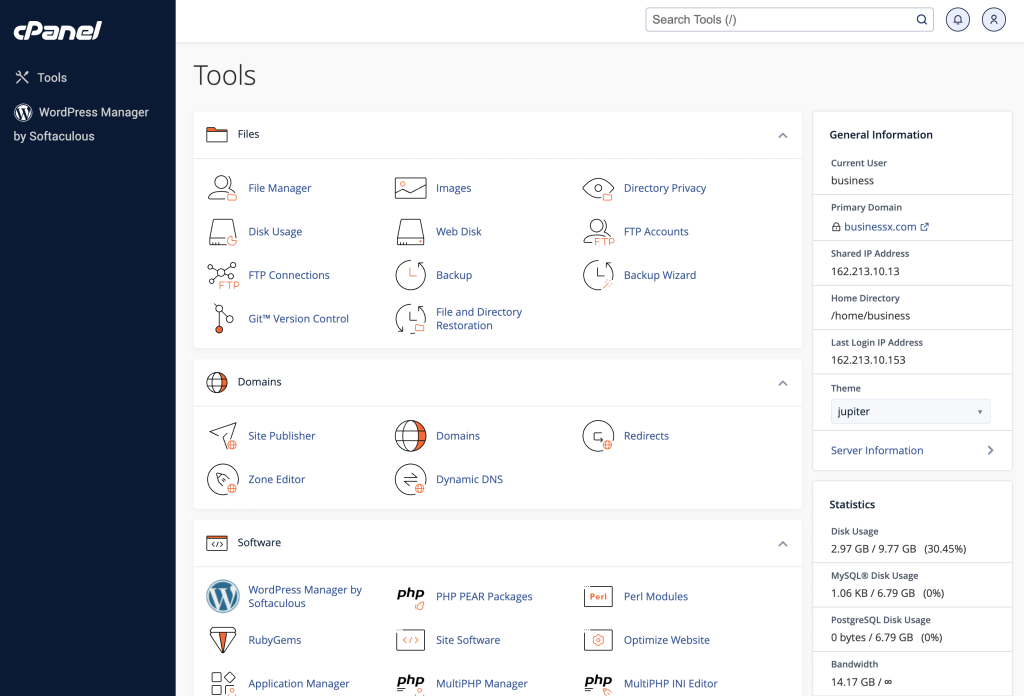This screenshot has width=1024, height=696.
Task: Click the user account icon
Action: [993, 19]
